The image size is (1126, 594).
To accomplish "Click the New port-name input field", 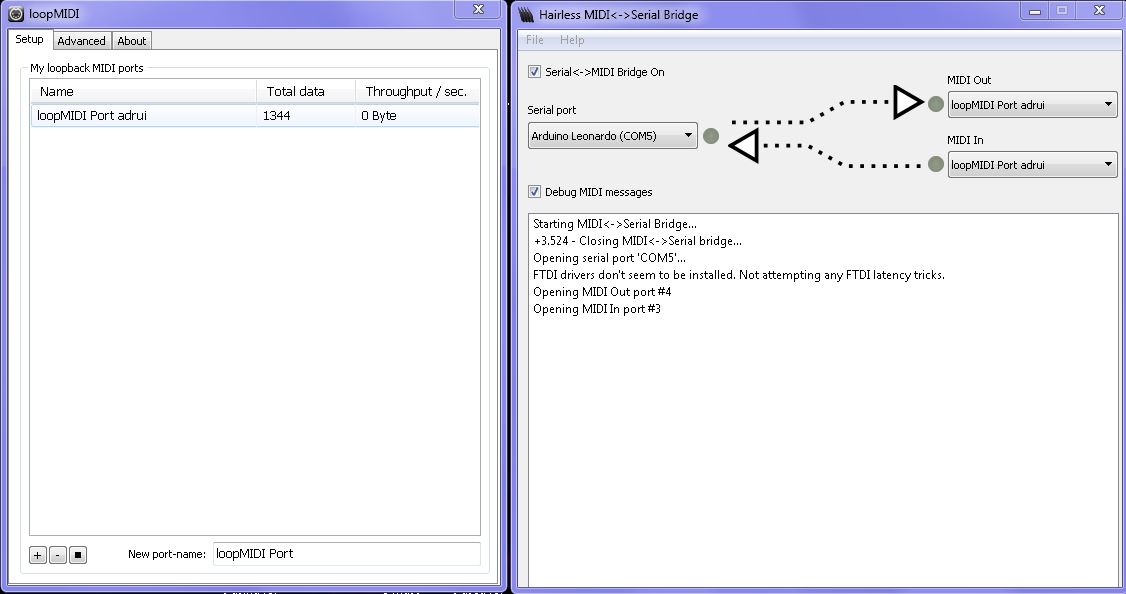I will pyautogui.click(x=347, y=554).
